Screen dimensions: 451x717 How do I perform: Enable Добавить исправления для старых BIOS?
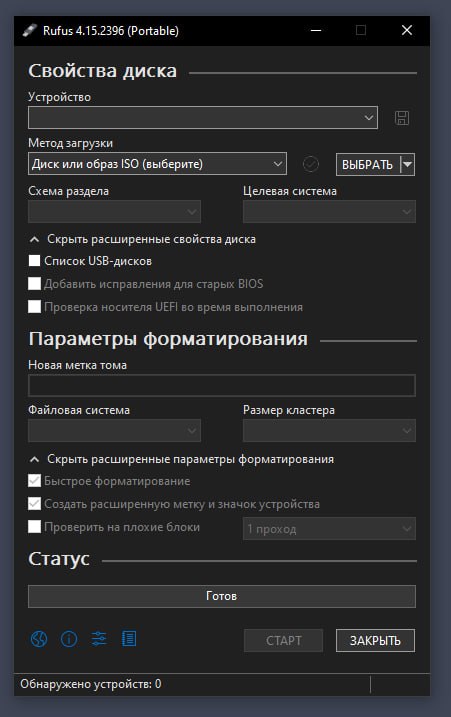click(x=34, y=284)
